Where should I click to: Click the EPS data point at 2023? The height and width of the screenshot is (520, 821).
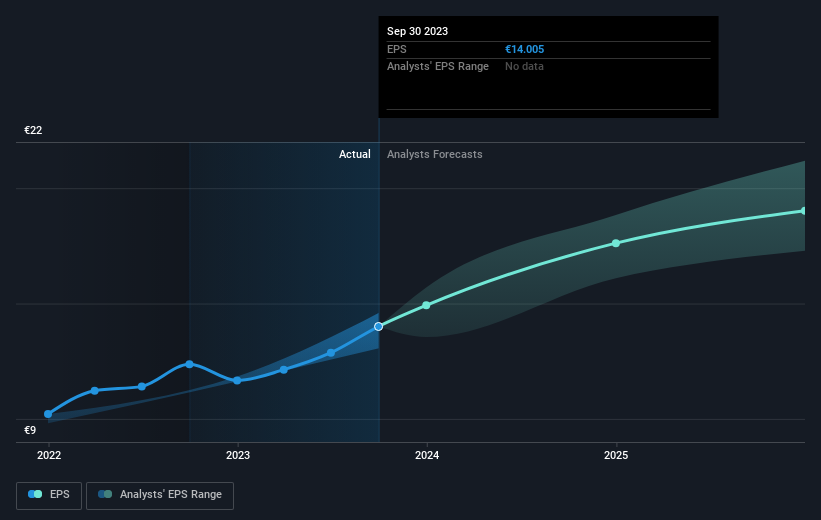pos(237,380)
